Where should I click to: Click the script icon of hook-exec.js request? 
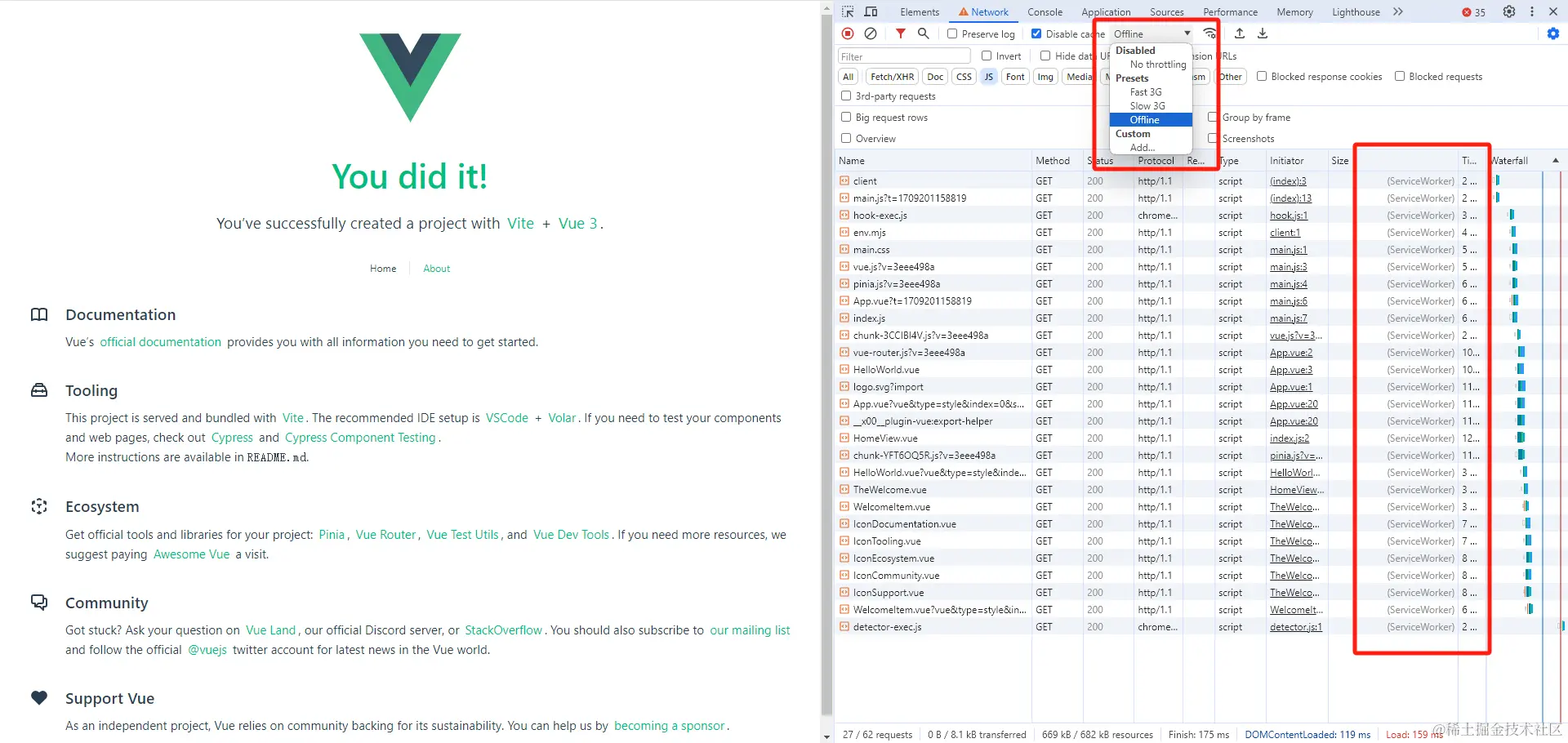(x=844, y=216)
